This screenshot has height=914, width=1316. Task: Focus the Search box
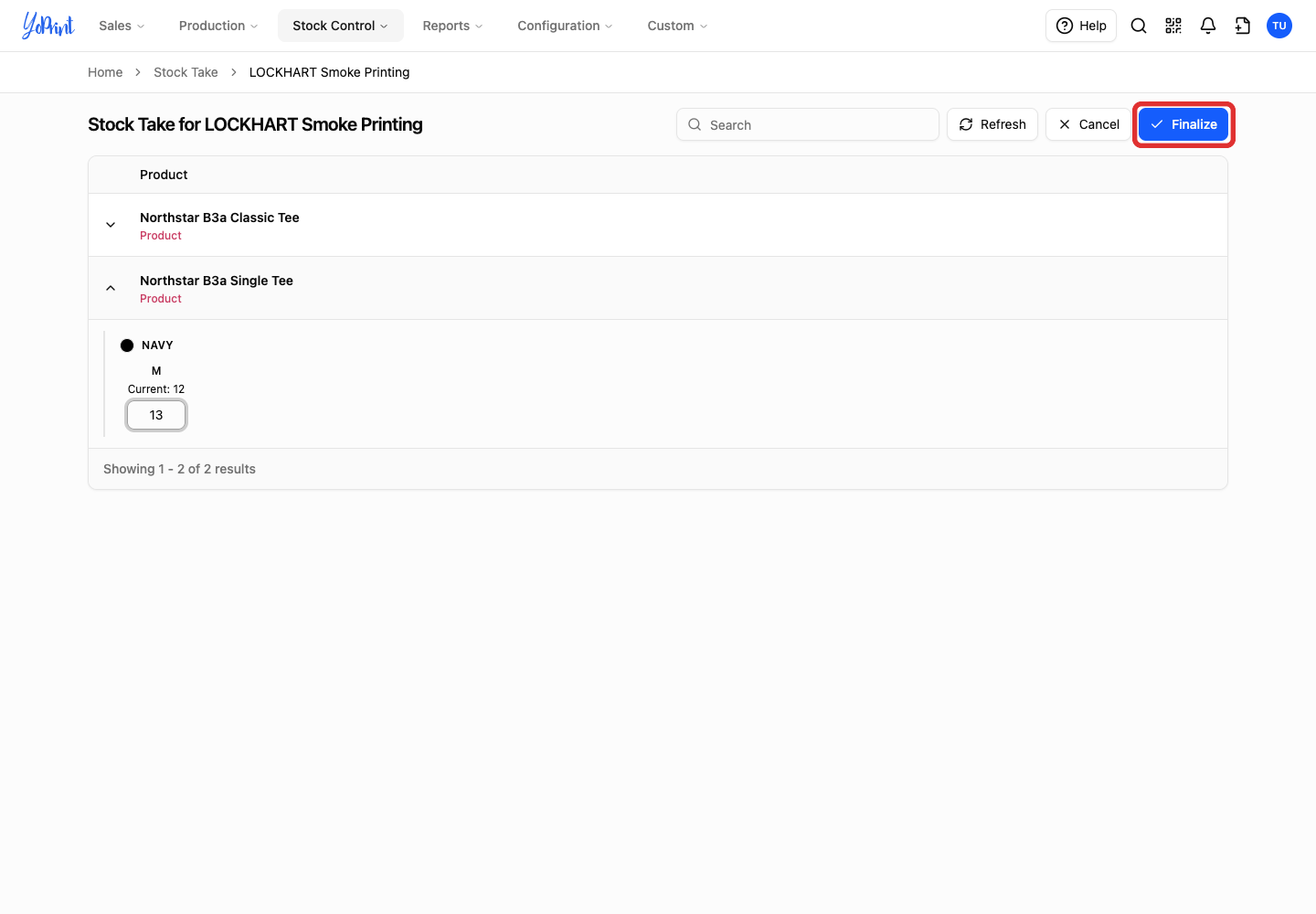click(808, 124)
